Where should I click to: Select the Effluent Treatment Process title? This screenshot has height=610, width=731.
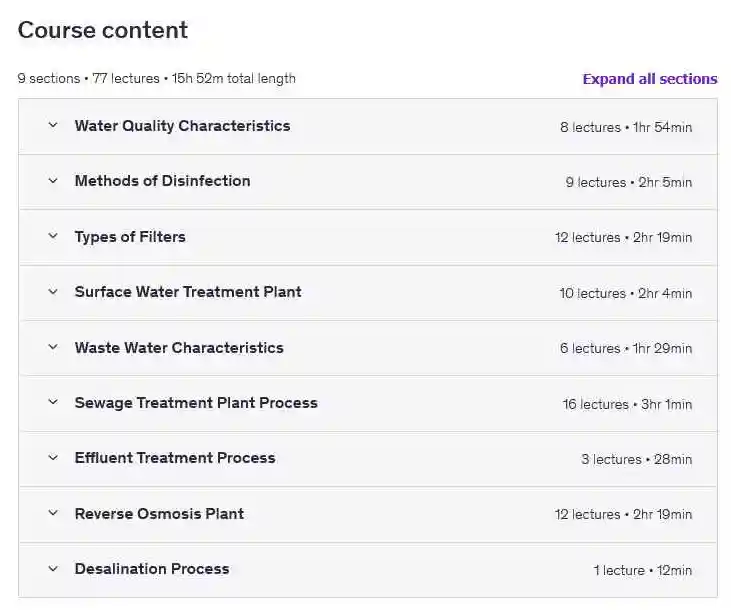tap(175, 458)
